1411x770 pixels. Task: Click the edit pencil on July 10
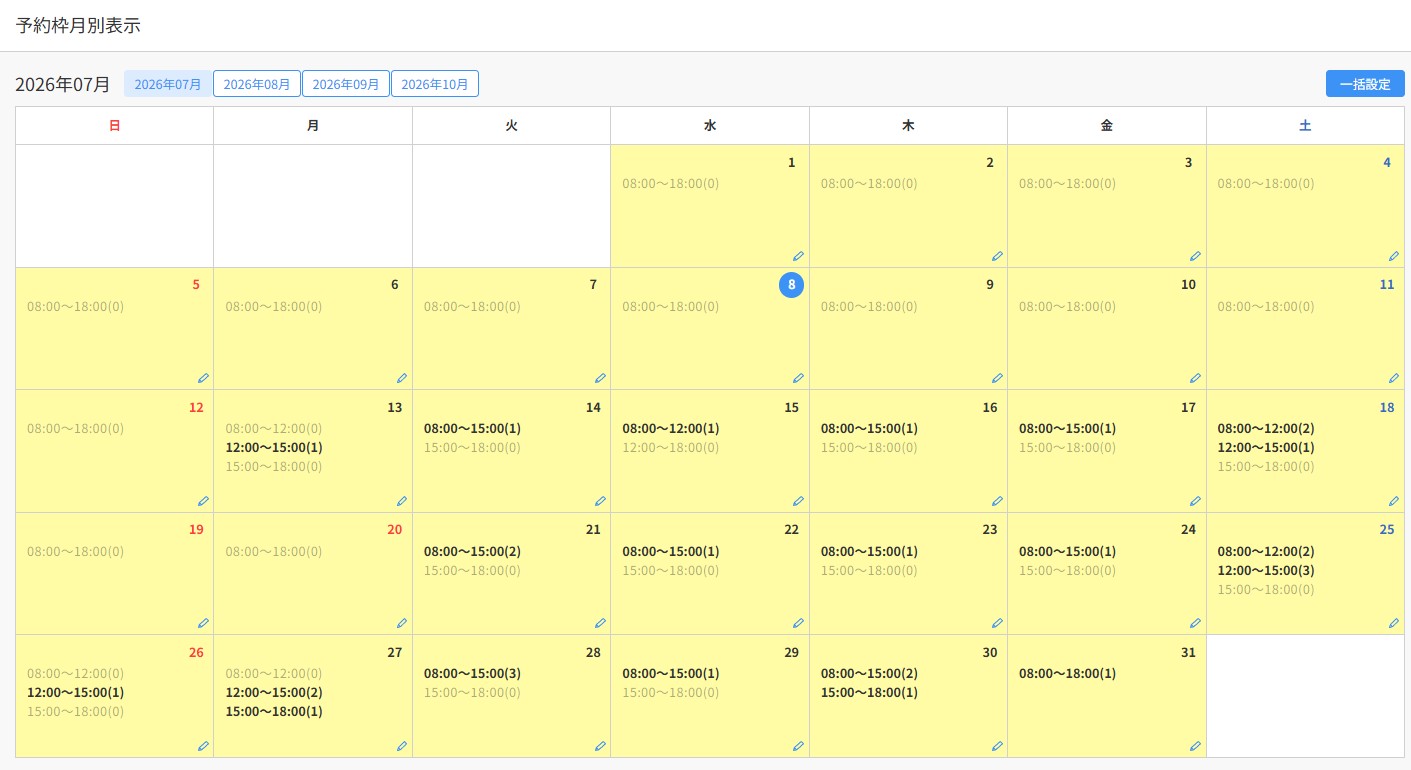point(1195,378)
